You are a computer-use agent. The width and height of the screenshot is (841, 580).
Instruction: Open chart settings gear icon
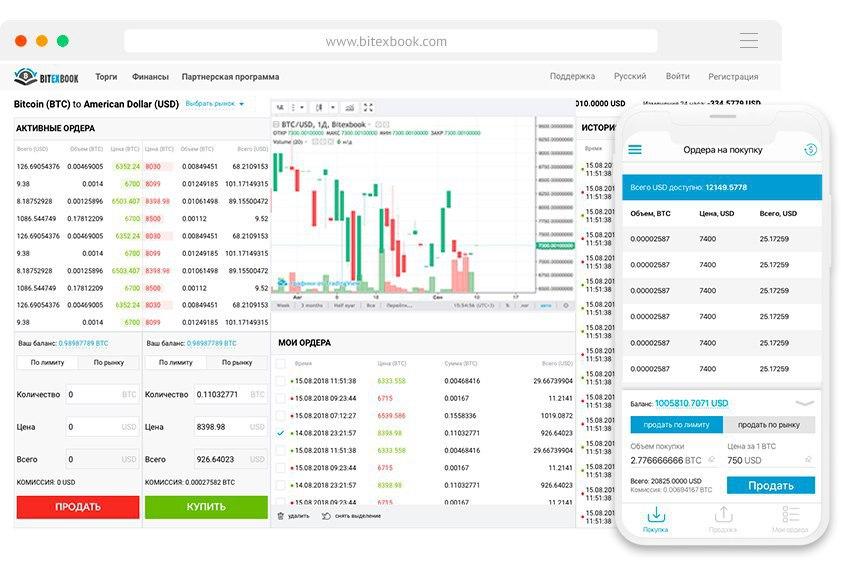(x=566, y=305)
